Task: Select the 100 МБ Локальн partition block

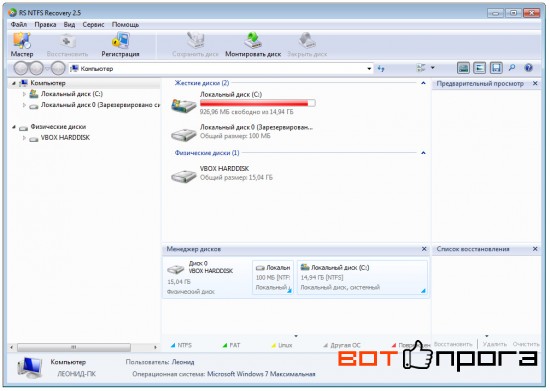Action: point(273,277)
